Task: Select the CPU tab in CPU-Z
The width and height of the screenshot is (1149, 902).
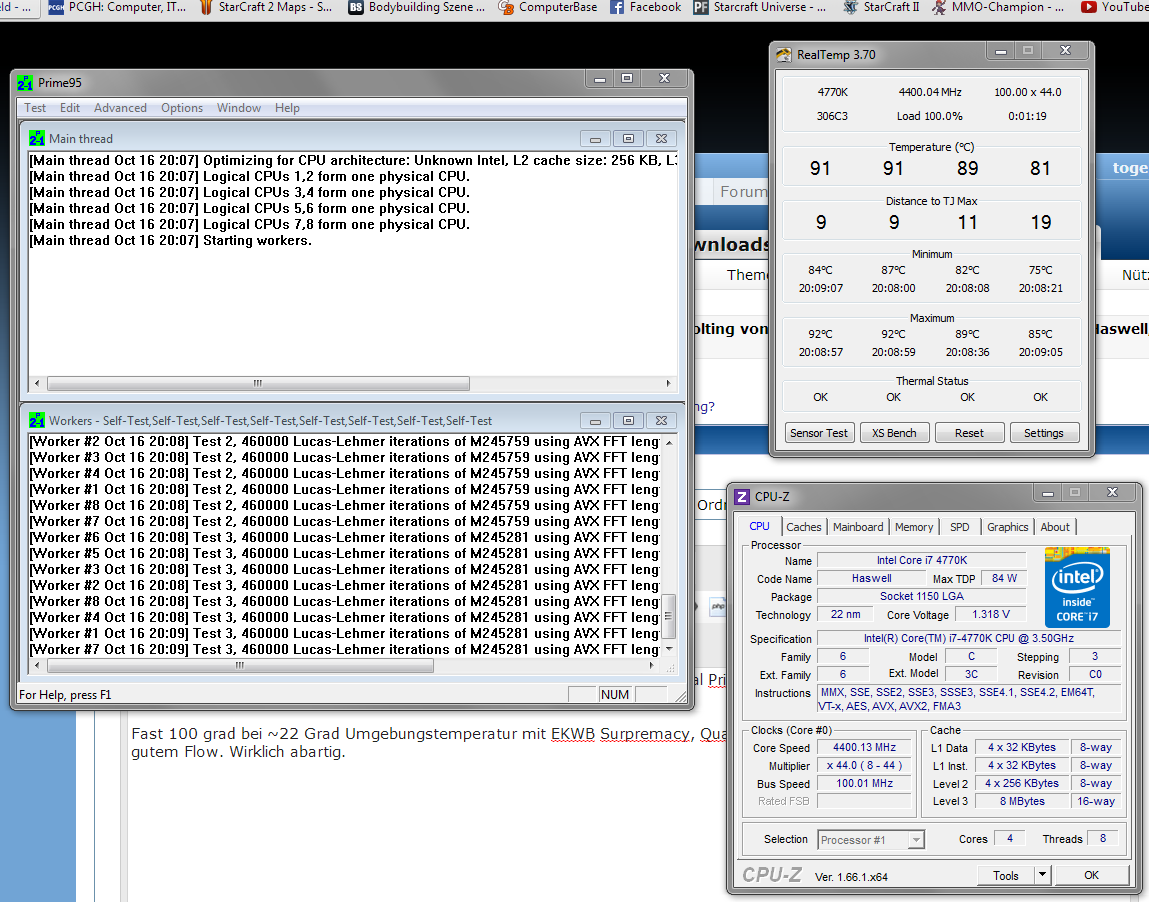Action: point(759,526)
